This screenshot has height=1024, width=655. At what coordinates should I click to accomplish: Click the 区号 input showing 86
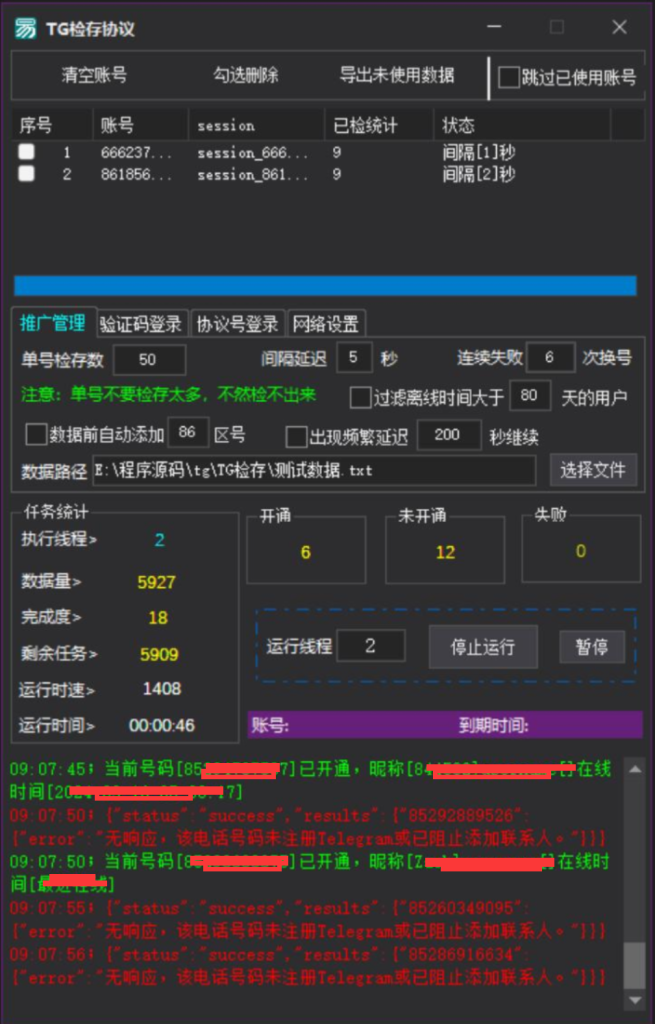pos(188,432)
